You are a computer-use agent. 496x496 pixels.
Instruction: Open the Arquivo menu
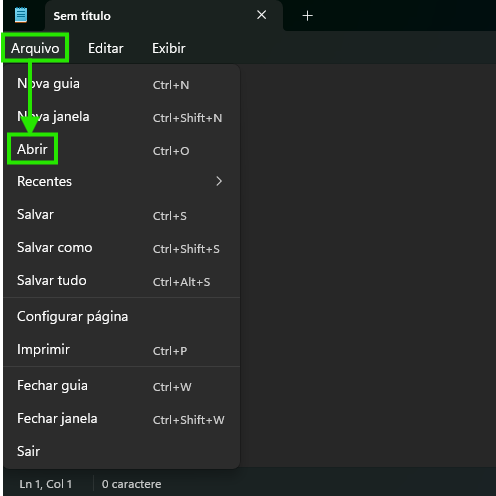coord(35,48)
